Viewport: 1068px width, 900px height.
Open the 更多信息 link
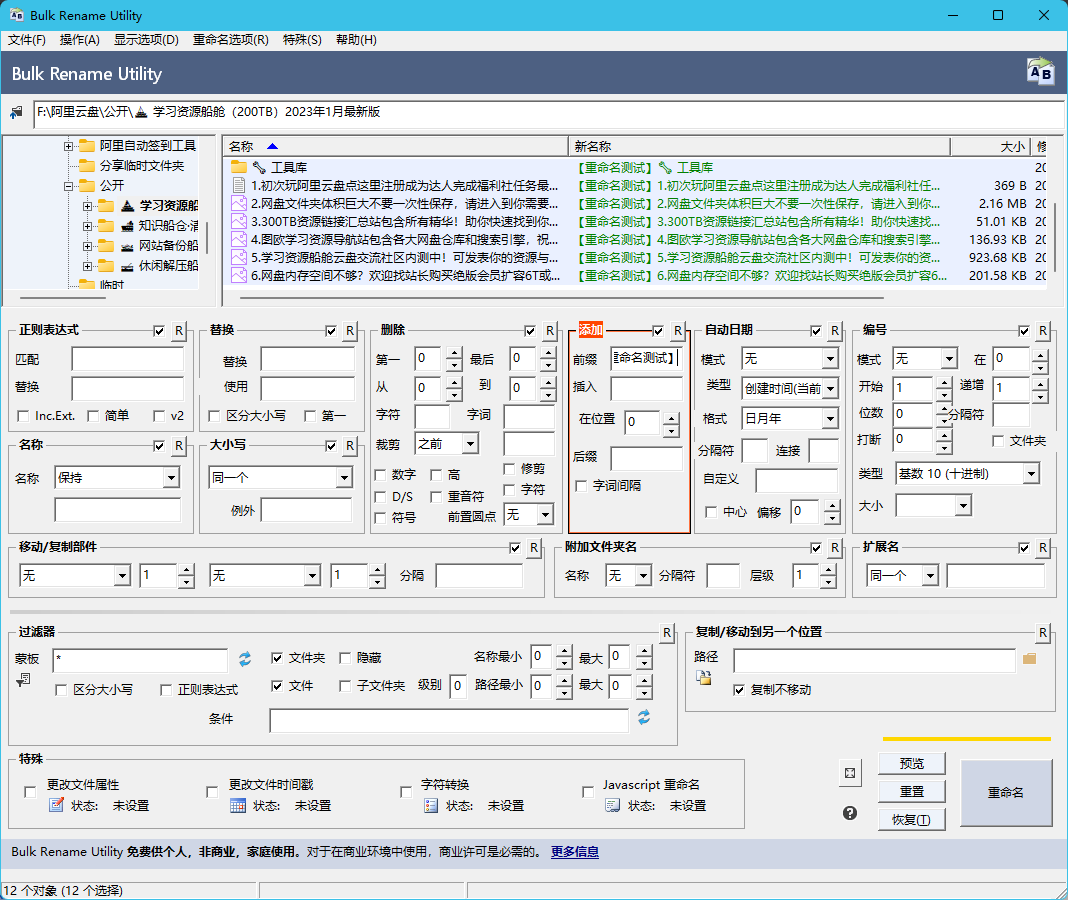tap(575, 852)
